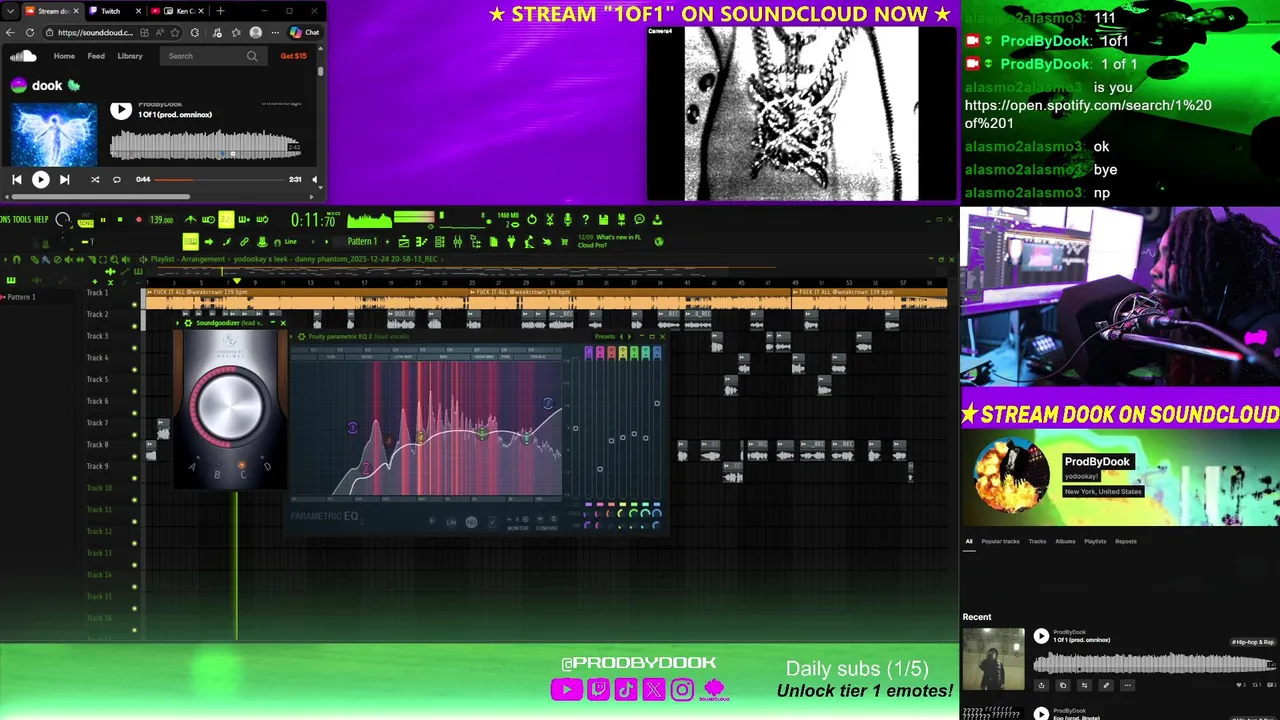Click the cut scissors icon in FL toolbar
This screenshot has width=1280, height=720.
click(549, 219)
